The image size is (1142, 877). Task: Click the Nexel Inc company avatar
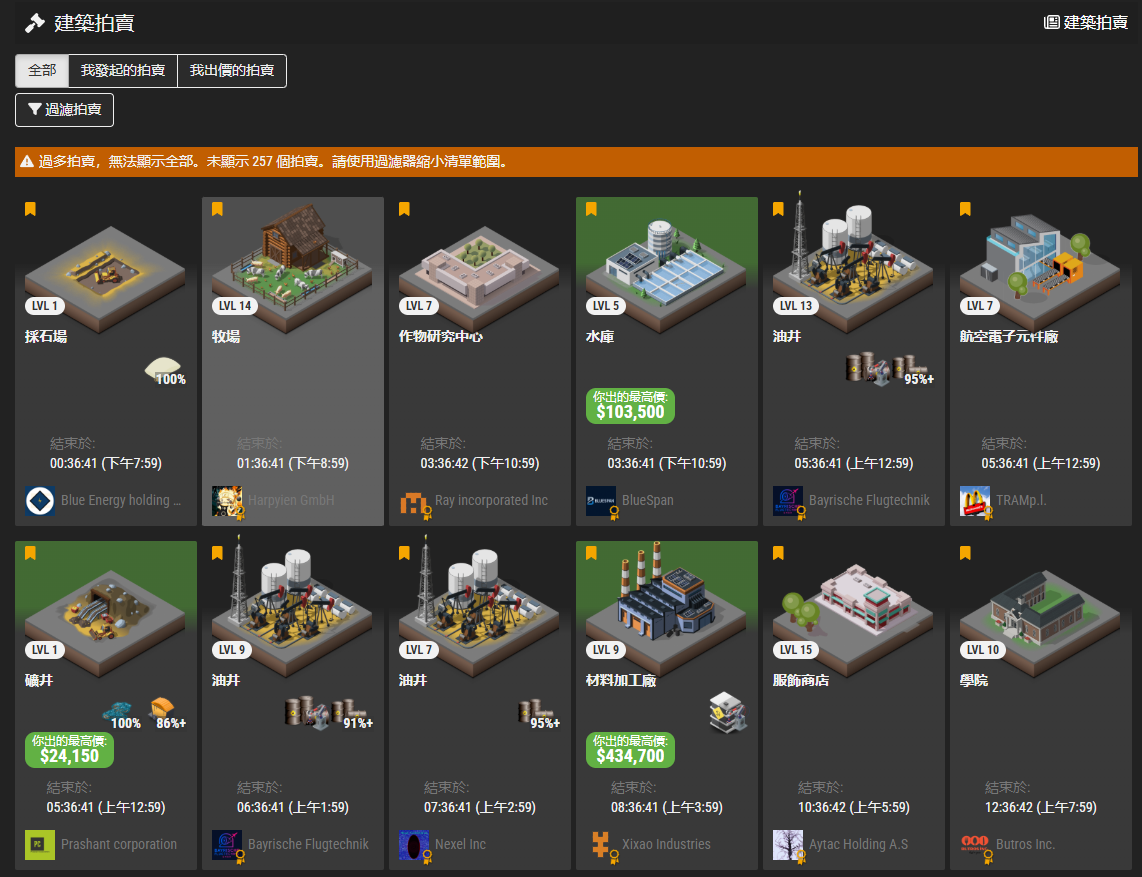414,844
